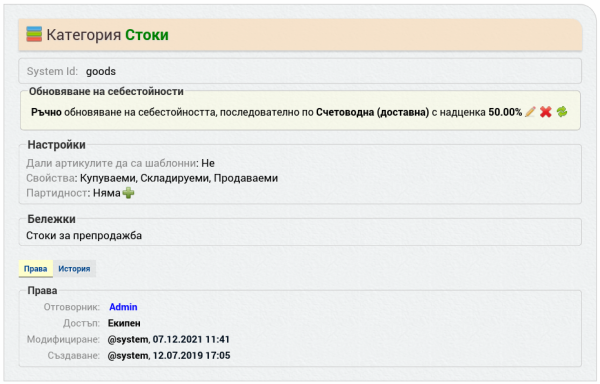Click the Свойства label
The width and height of the screenshot is (600, 384).
pyautogui.click(x=51, y=178)
